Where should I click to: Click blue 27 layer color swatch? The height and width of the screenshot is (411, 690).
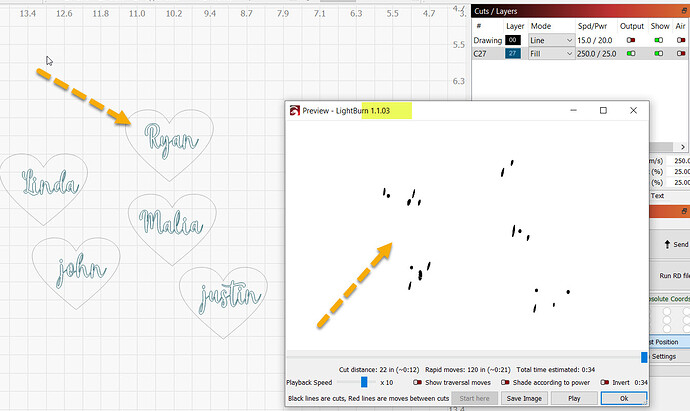[513, 54]
